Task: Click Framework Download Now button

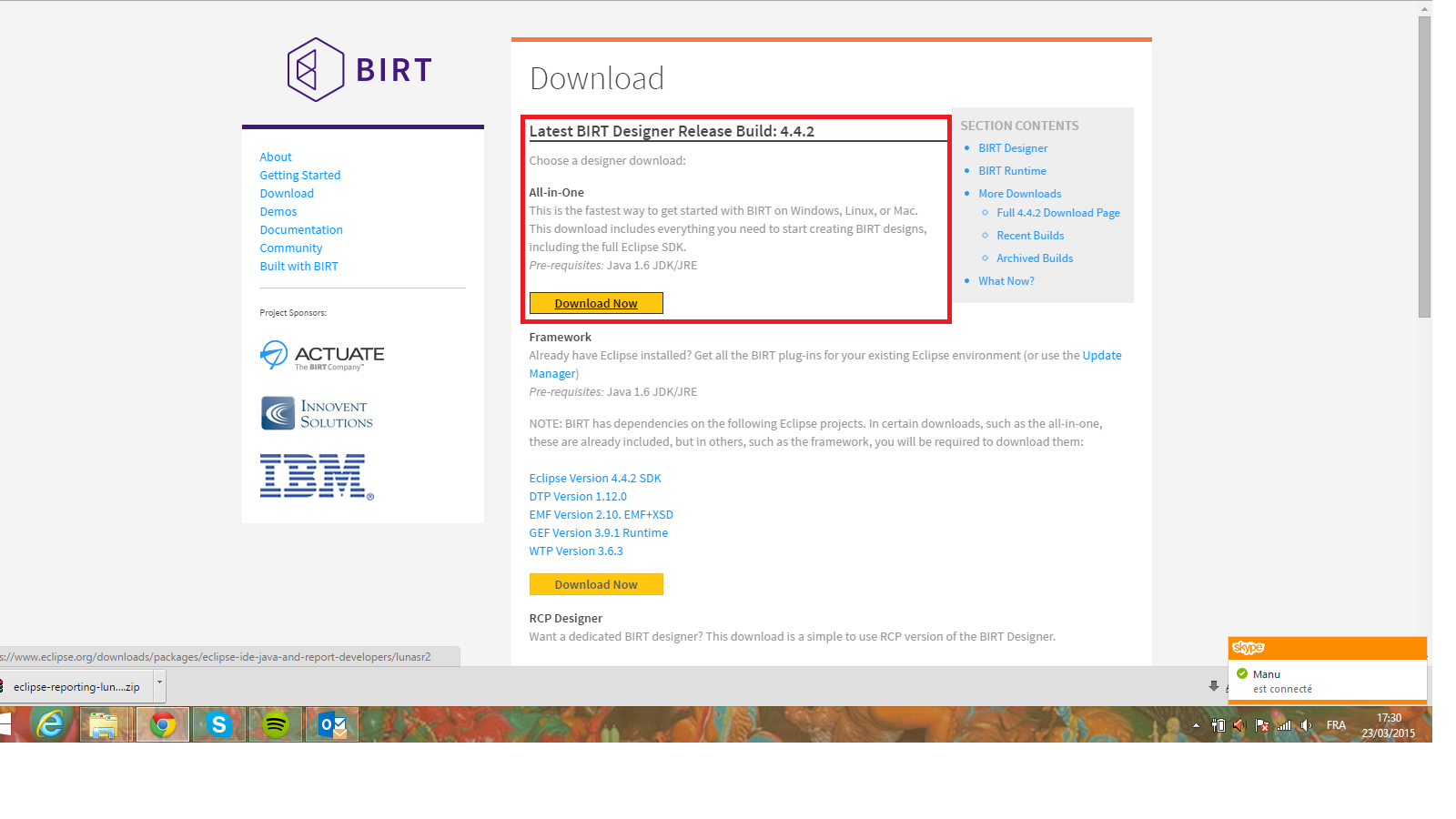Action: click(x=596, y=584)
